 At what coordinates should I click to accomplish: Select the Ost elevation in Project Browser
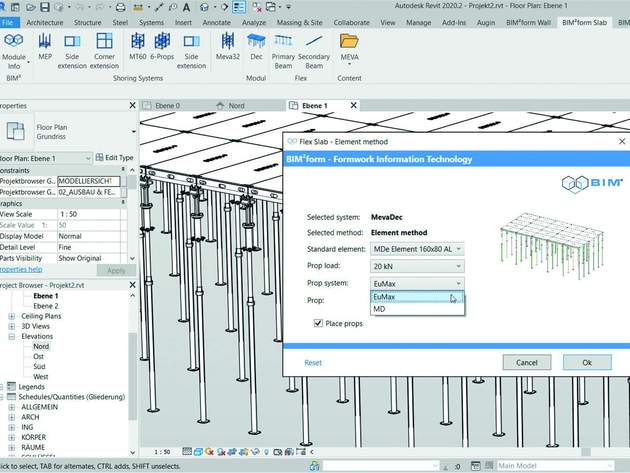(x=39, y=356)
